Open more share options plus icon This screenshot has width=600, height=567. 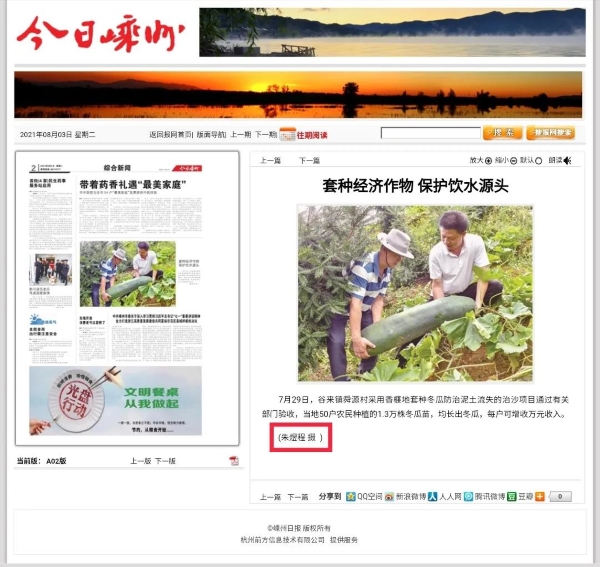pyautogui.click(x=540, y=496)
